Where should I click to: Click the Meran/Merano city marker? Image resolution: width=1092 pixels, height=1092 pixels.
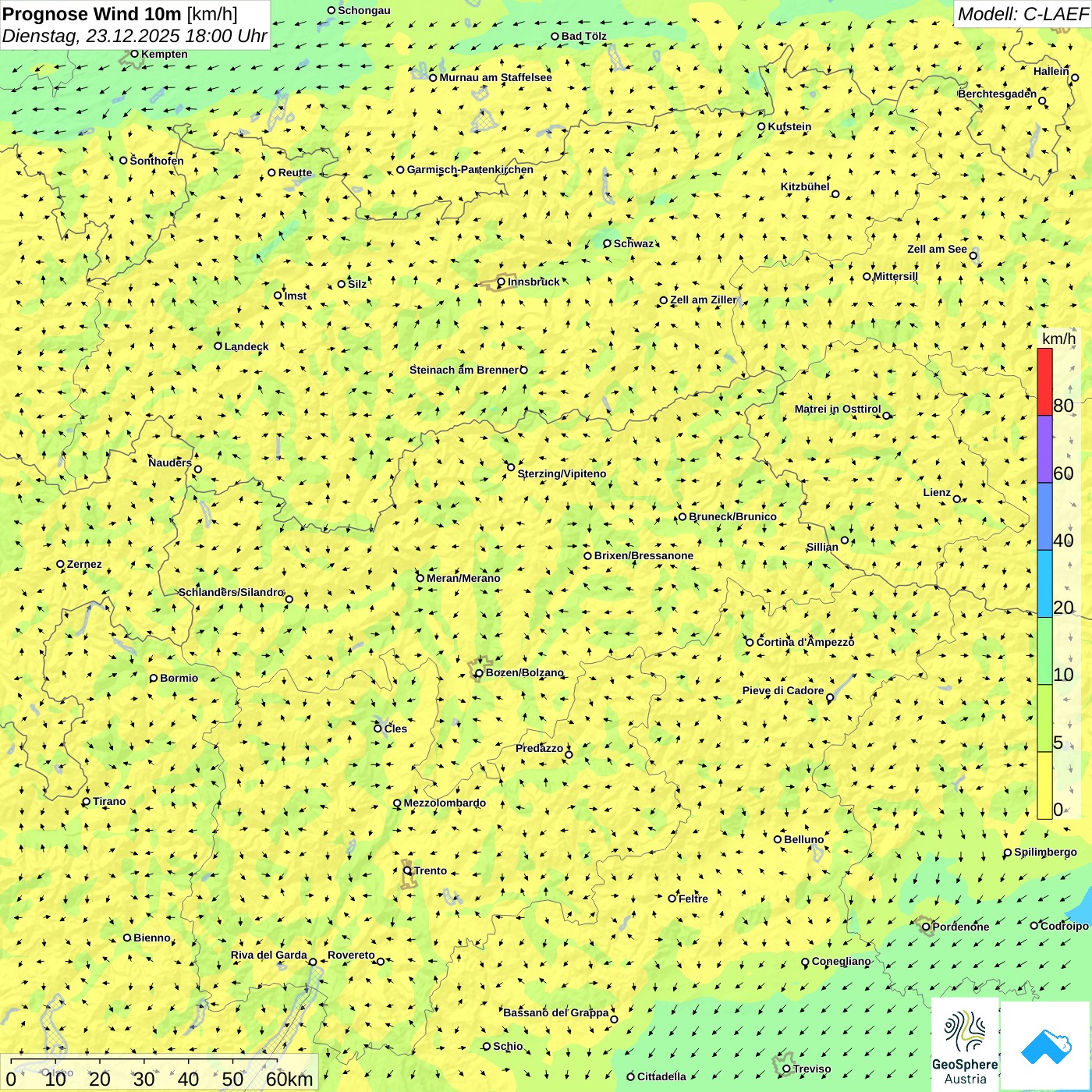(420, 578)
